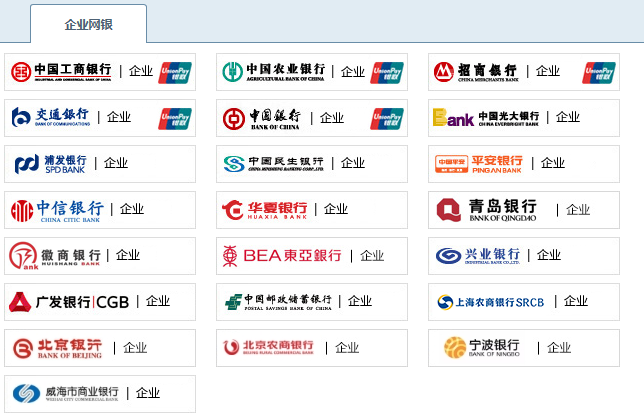Click 企业 link beside 威海市商业银行
The height and width of the screenshot is (418, 644).
coord(148,393)
